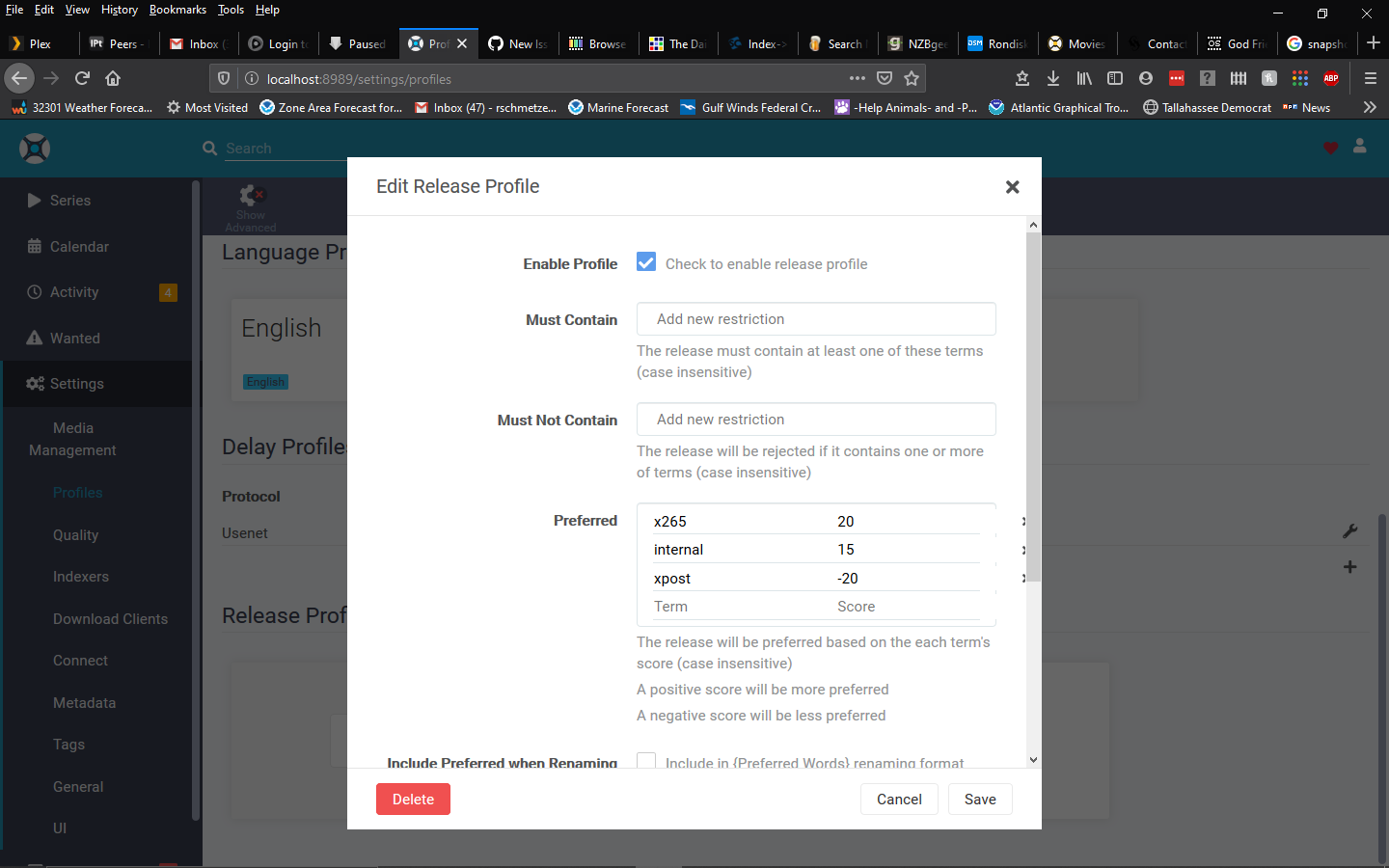Expand hidden bookmarks with the double-chevron

pos(1370,107)
